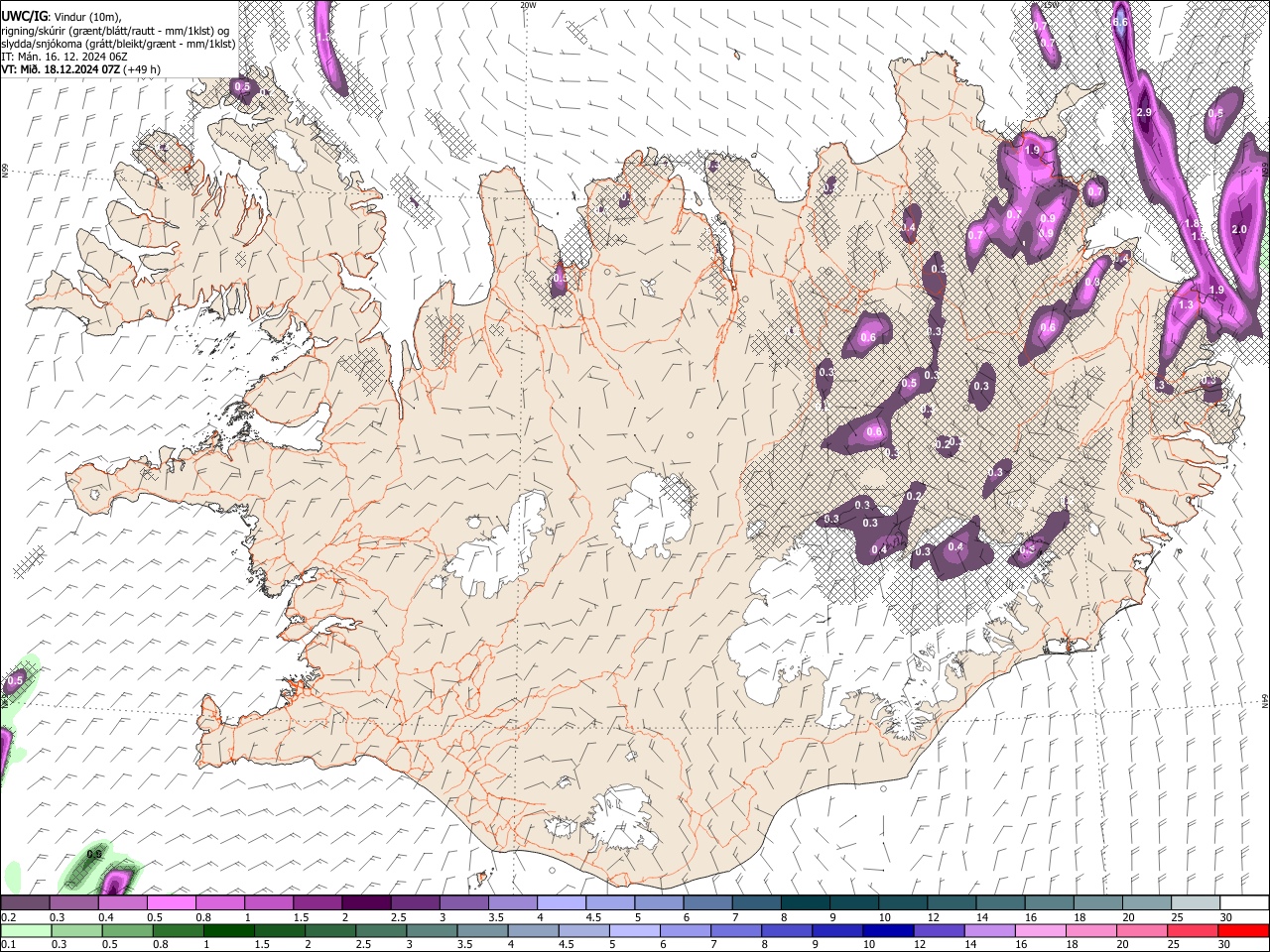Click the 64N latitude label at right edge
1270x952 pixels.
point(1265,699)
